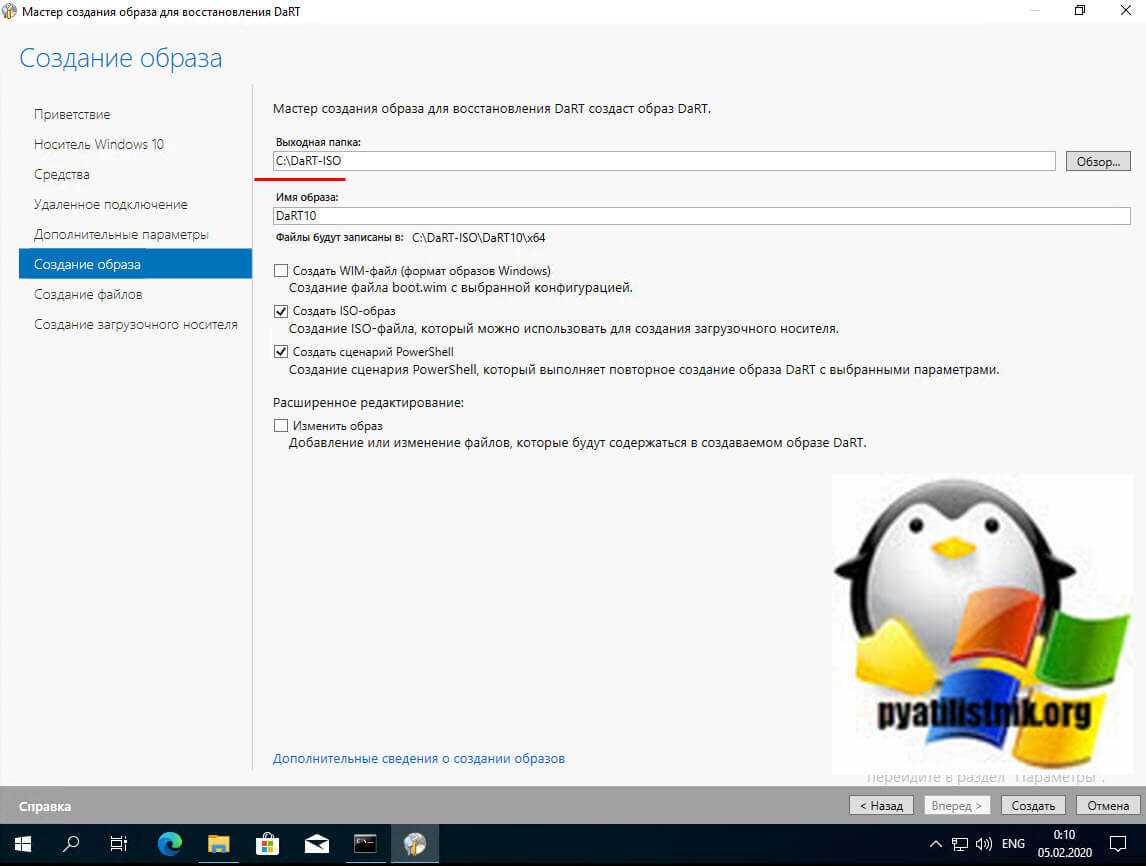Viewport: 1146px width, 866px height.
Task: Open File Explorer from the taskbar
Action: [219, 843]
